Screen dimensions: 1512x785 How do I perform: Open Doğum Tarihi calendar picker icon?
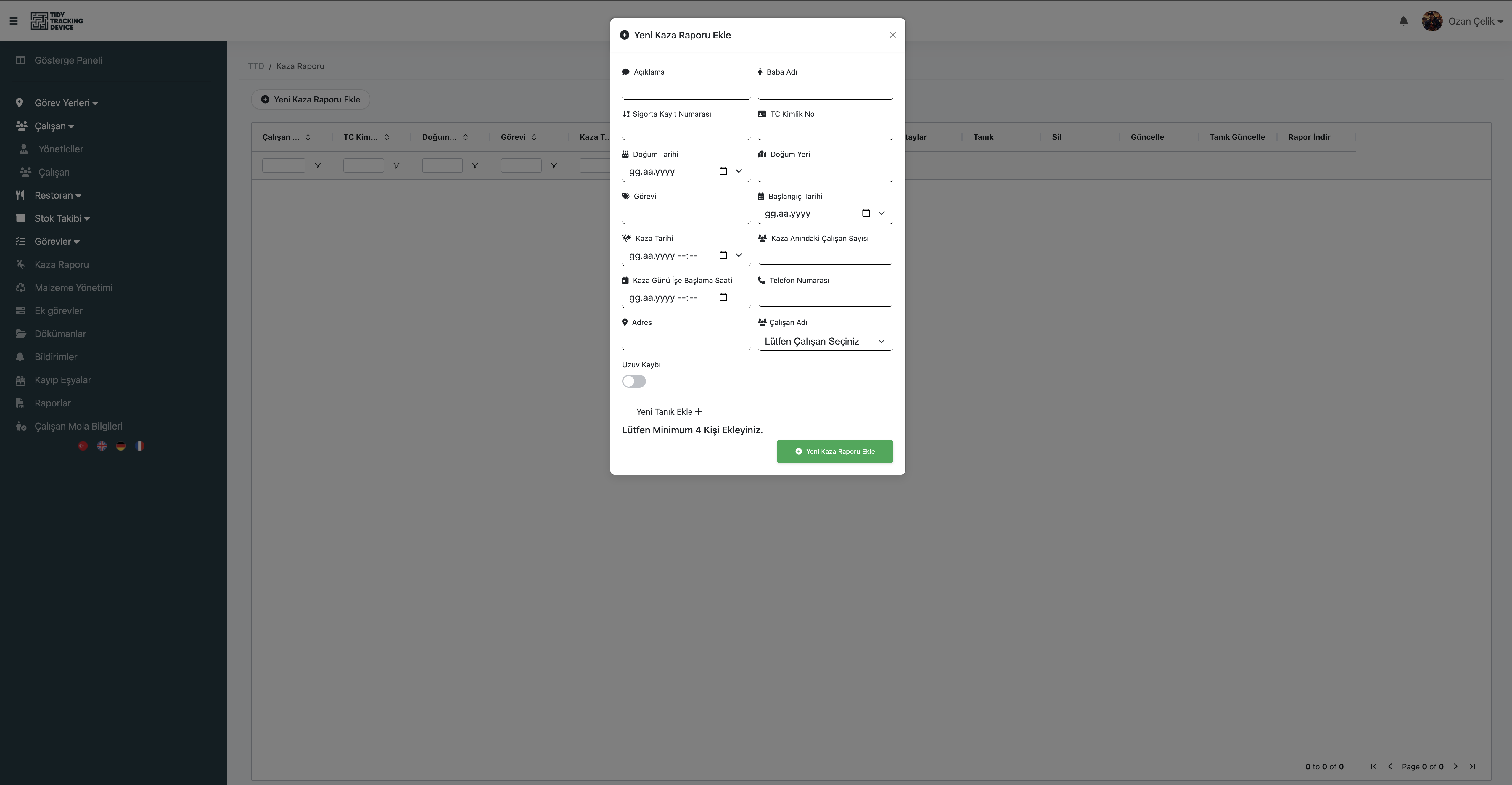click(x=723, y=171)
